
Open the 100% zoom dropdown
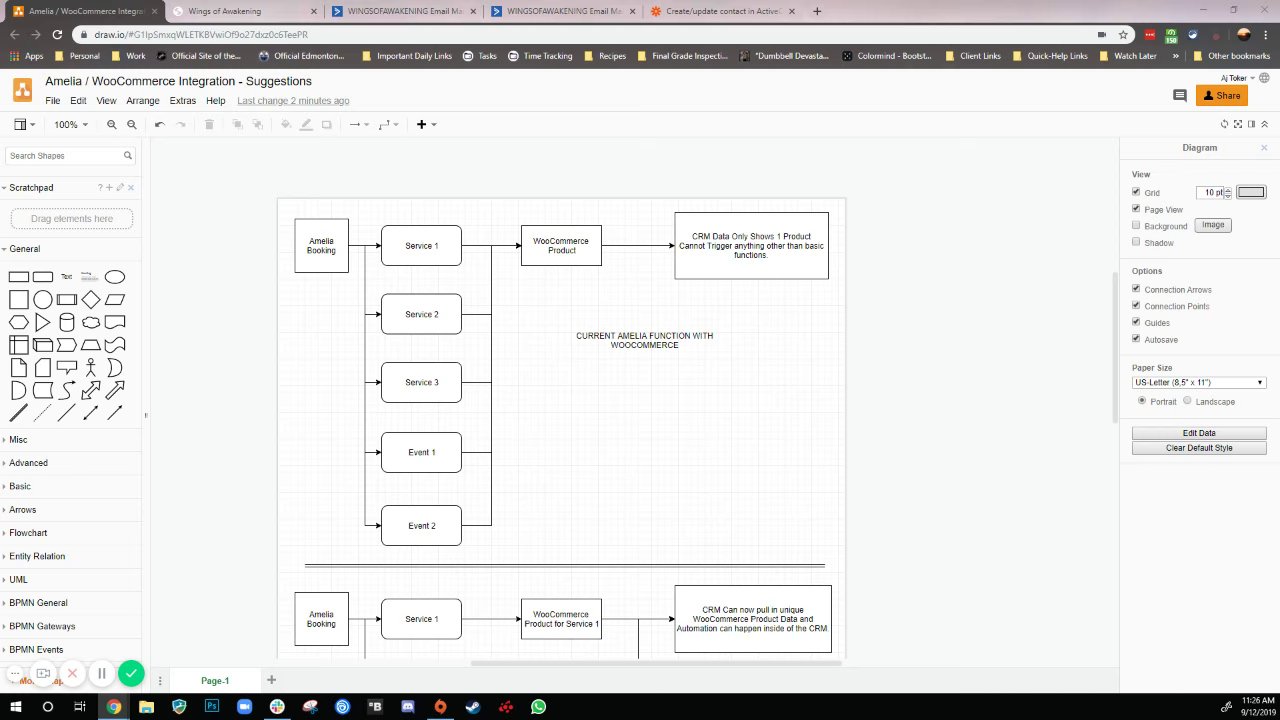pyautogui.click(x=71, y=125)
